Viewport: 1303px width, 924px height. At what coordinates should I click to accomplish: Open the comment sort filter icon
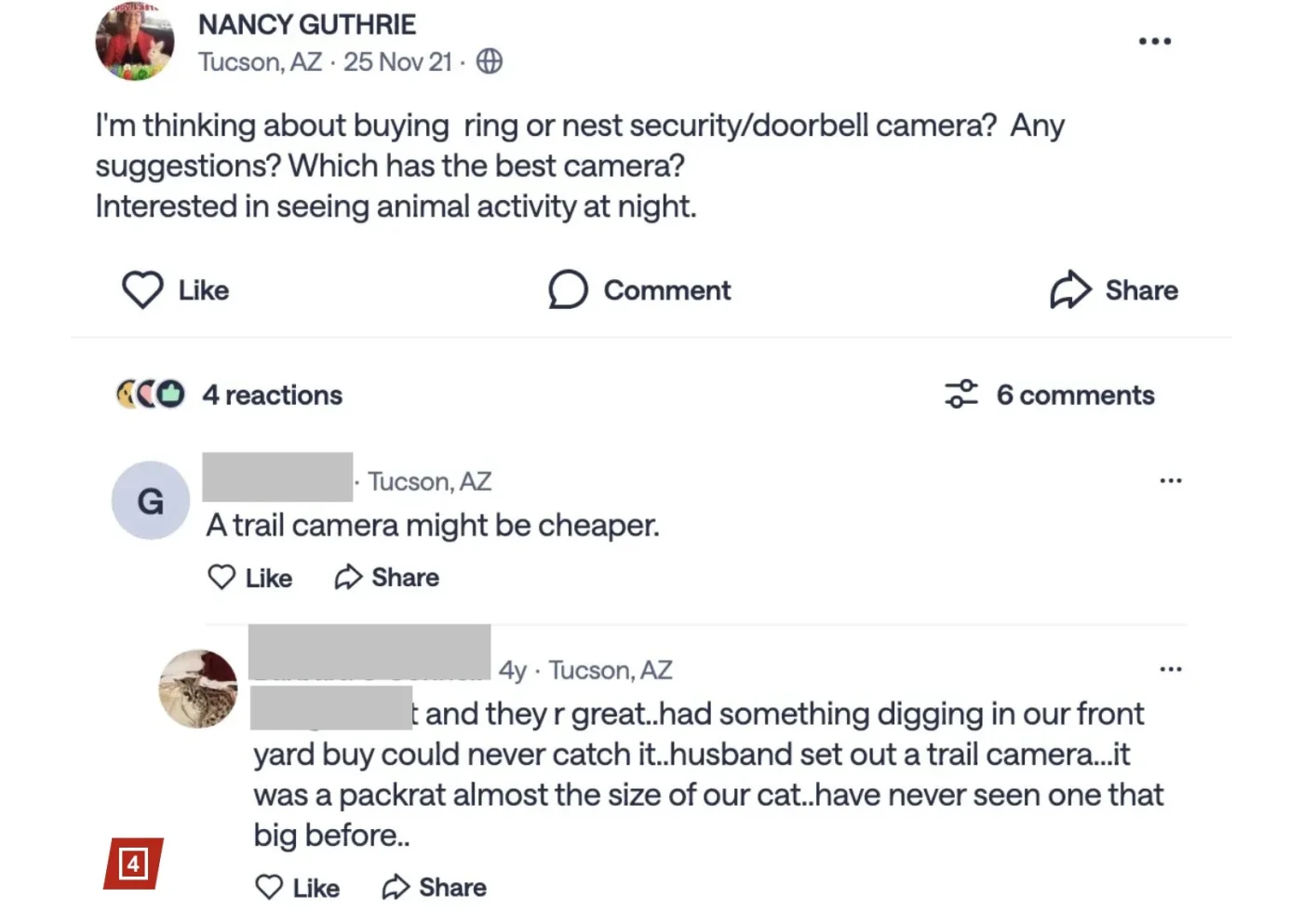click(x=961, y=395)
